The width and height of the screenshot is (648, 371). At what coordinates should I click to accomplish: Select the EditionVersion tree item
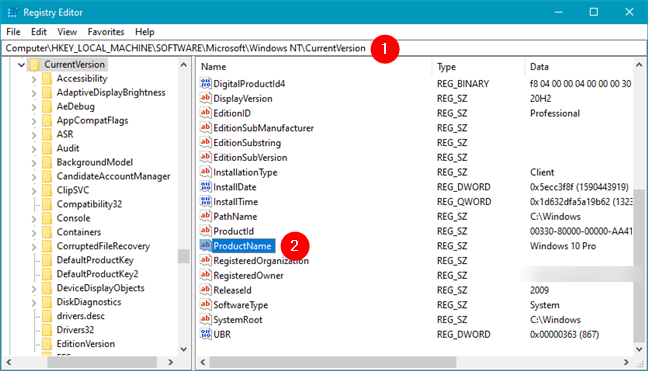pos(86,344)
